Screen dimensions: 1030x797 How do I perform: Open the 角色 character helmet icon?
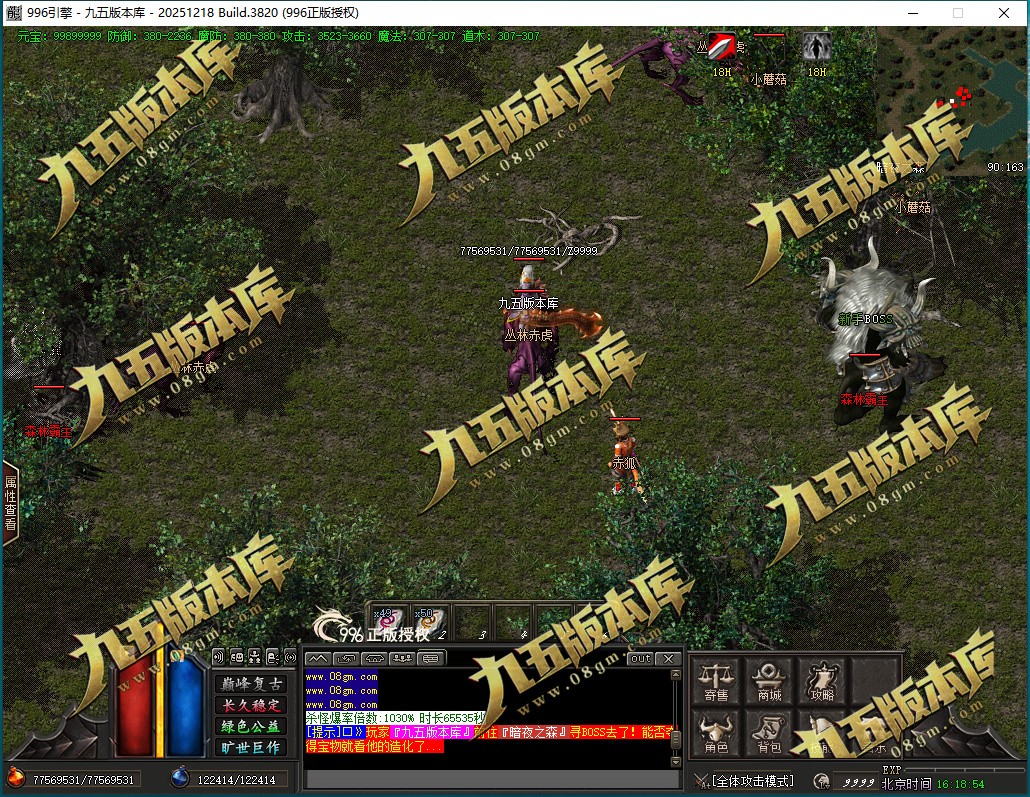[x=716, y=733]
